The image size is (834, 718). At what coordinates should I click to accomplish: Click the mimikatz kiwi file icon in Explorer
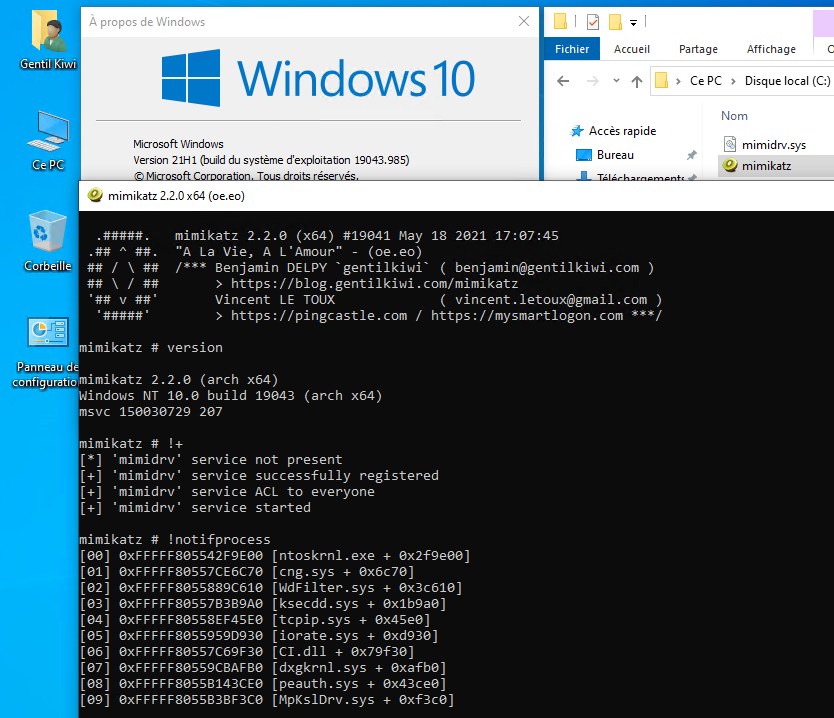tap(730, 165)
